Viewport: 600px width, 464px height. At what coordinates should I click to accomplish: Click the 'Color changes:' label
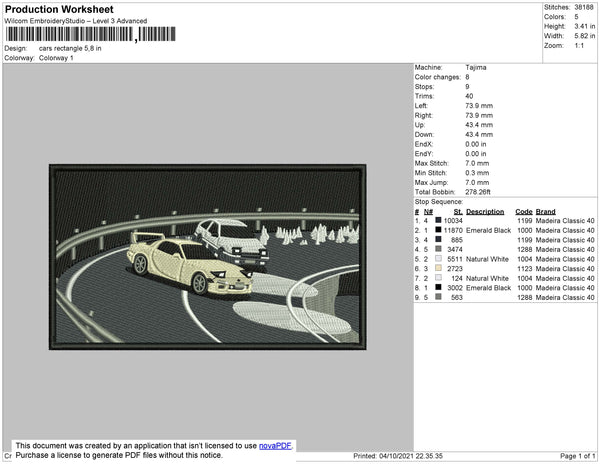[438, 77]
